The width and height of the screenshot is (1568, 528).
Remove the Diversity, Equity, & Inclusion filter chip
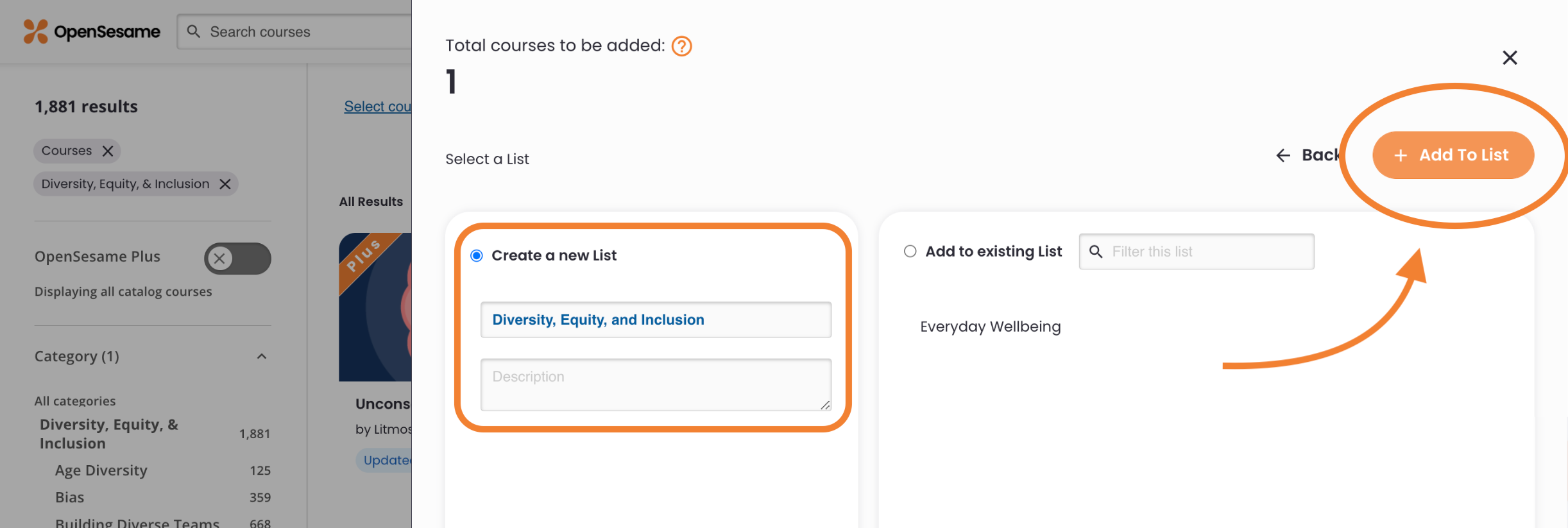tap(225, 183)
